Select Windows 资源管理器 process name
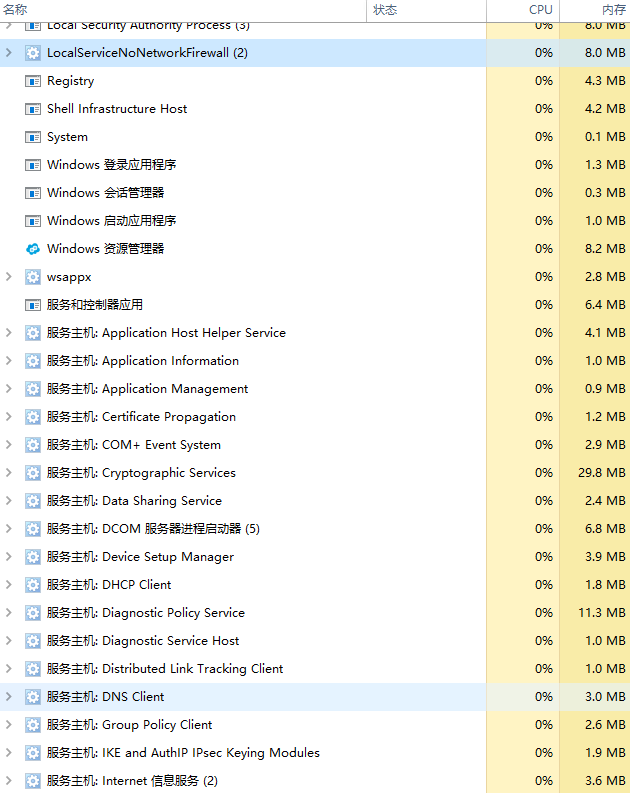630x793 pixels. click(x=106, y=249)
